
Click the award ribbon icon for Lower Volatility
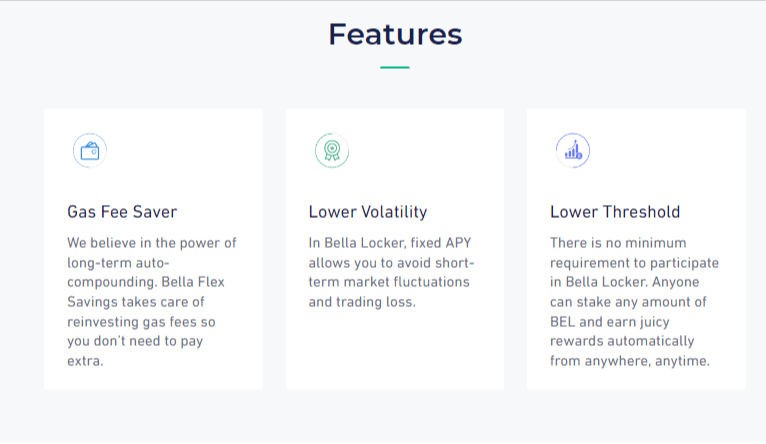[x=332, y=150]
